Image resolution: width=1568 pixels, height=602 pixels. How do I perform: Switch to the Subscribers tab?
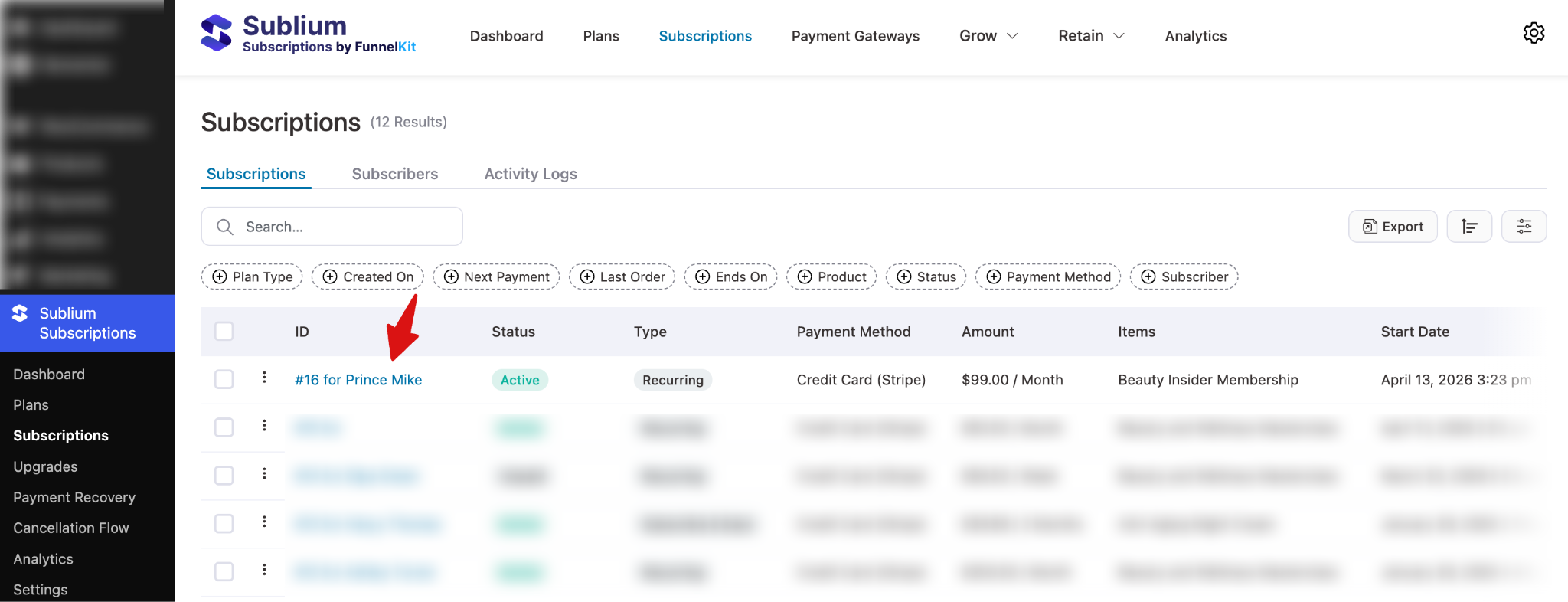[395, 174]
